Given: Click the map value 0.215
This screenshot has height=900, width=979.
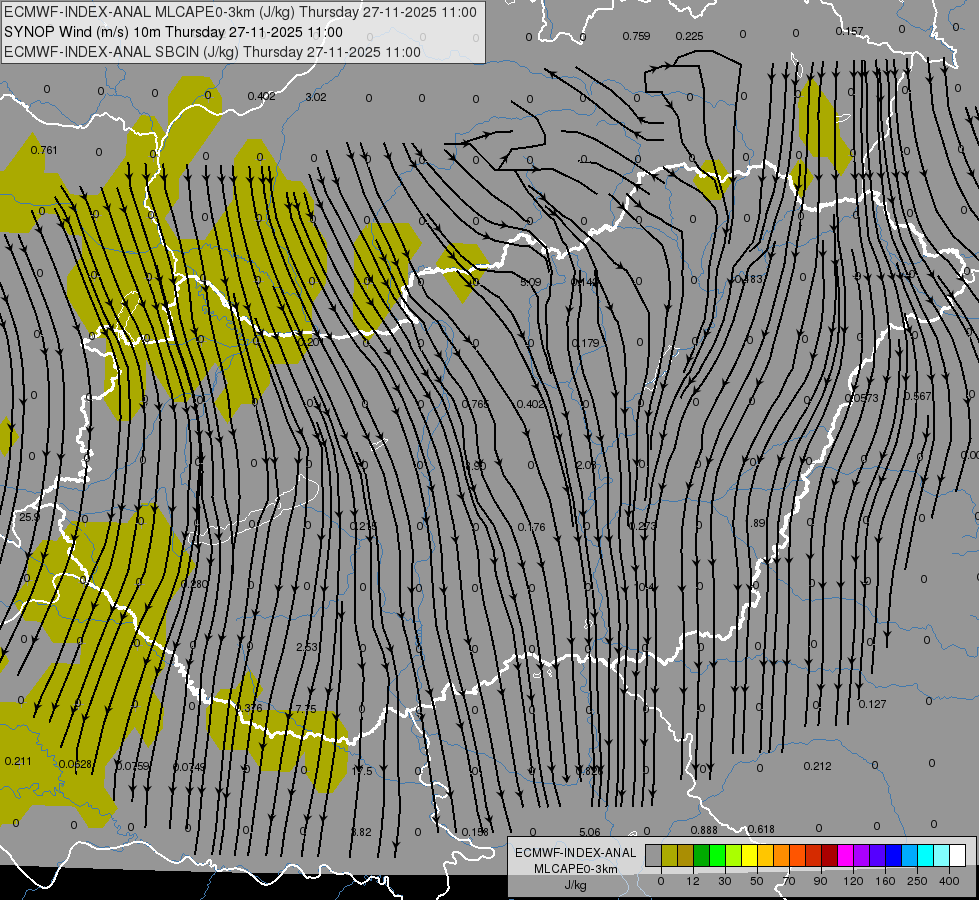Looking at the screenshot, I should click(363, 527).
